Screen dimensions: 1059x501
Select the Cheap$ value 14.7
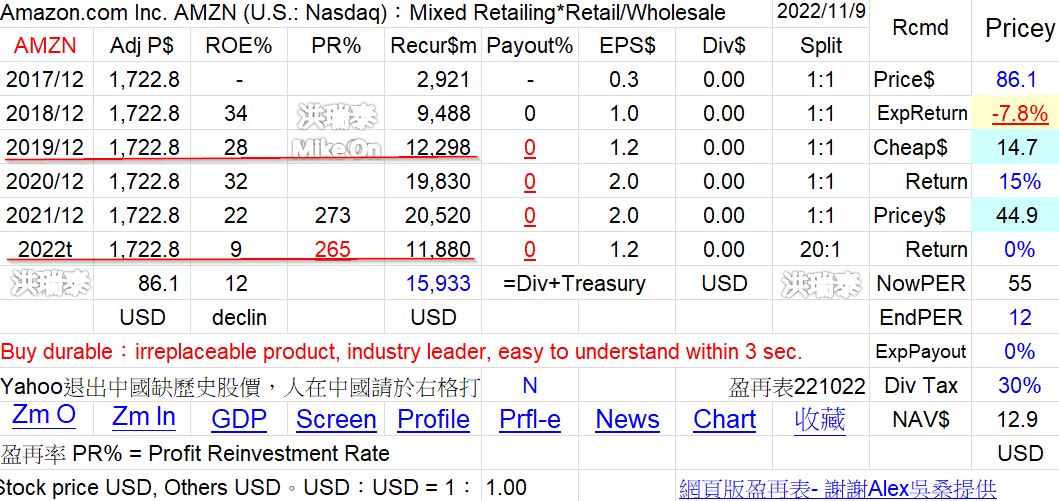click(x=1016, y=147)
